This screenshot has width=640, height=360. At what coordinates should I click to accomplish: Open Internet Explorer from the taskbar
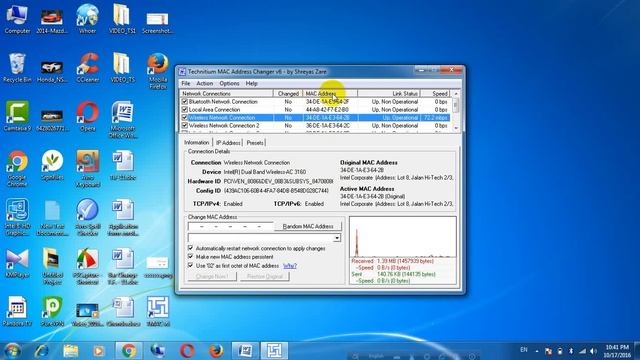point(41,351)
